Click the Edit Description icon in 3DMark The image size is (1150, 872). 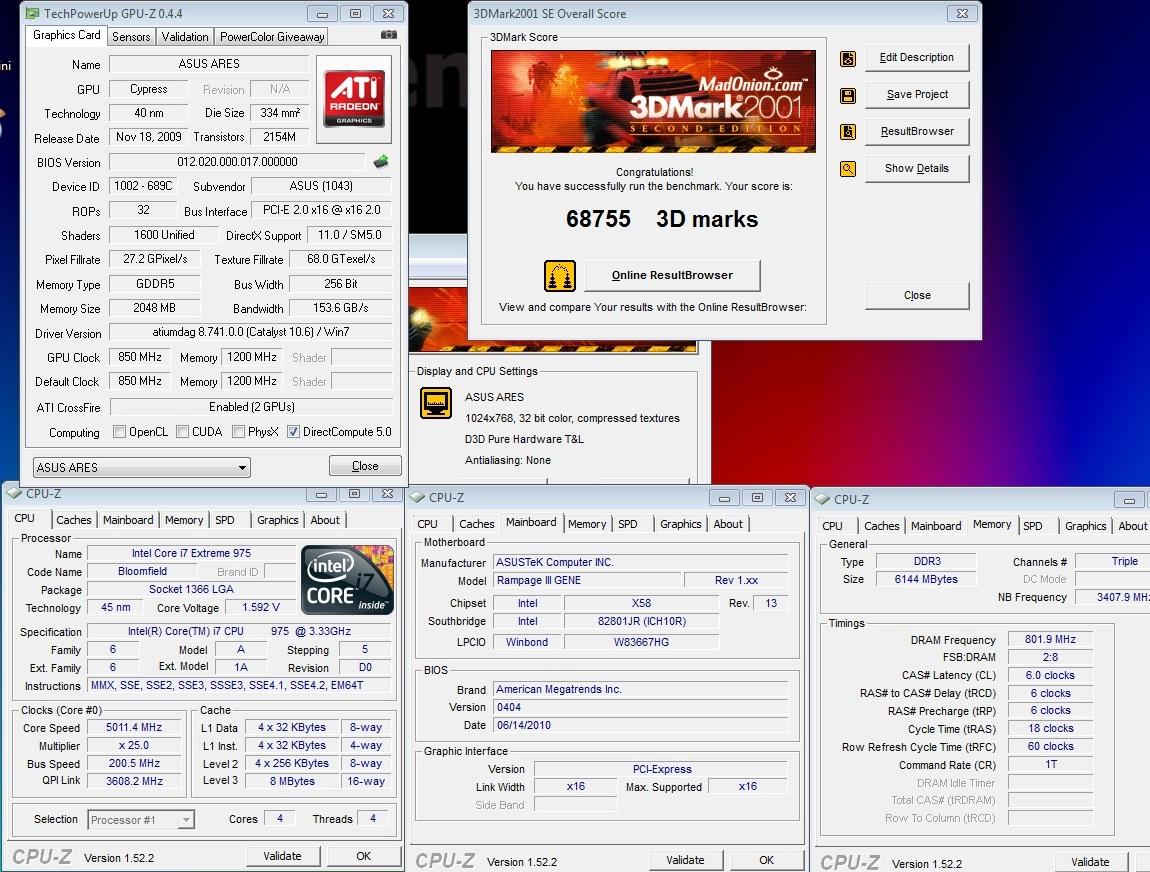848,59
